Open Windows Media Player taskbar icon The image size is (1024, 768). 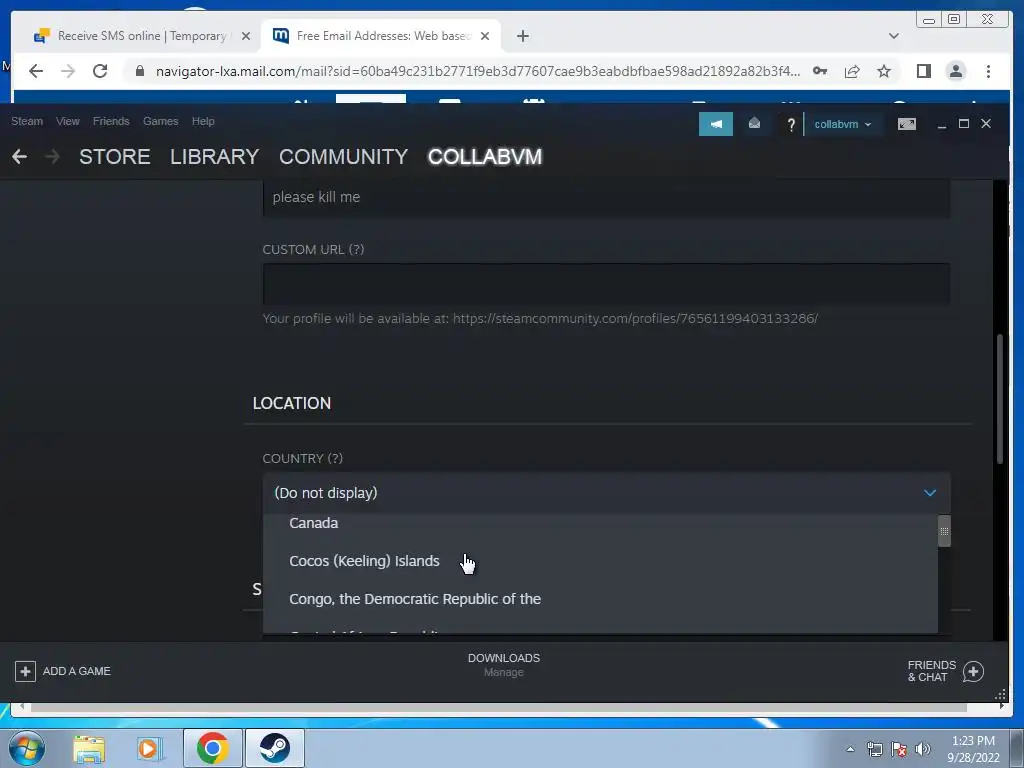point(149,748)
